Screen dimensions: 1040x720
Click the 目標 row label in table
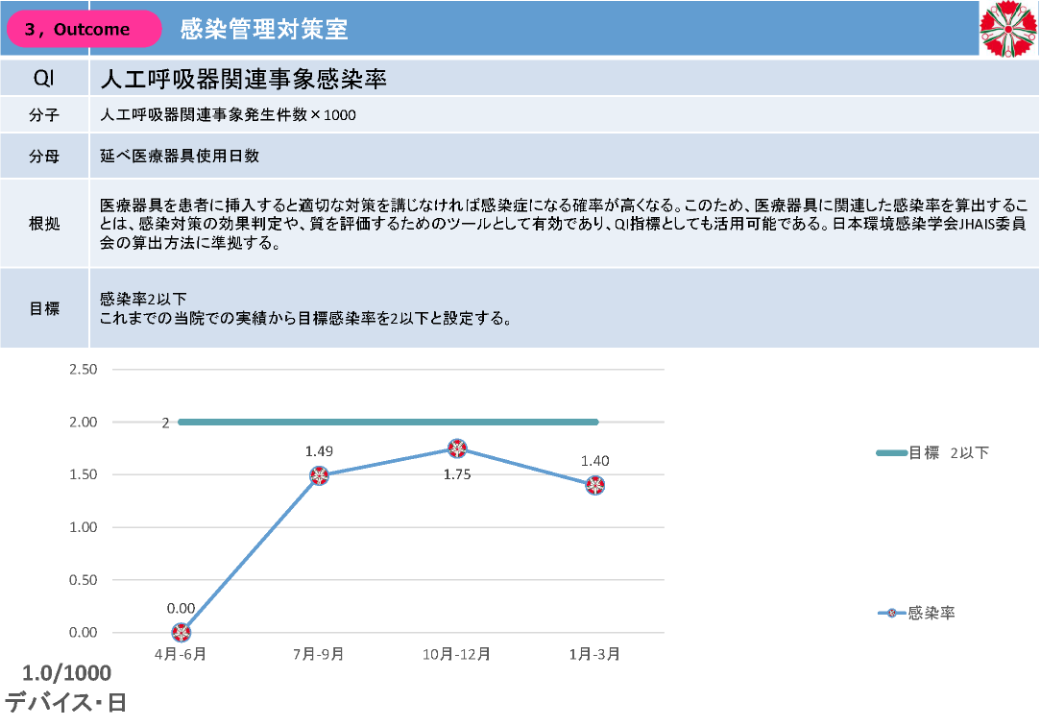click(44, 308)
